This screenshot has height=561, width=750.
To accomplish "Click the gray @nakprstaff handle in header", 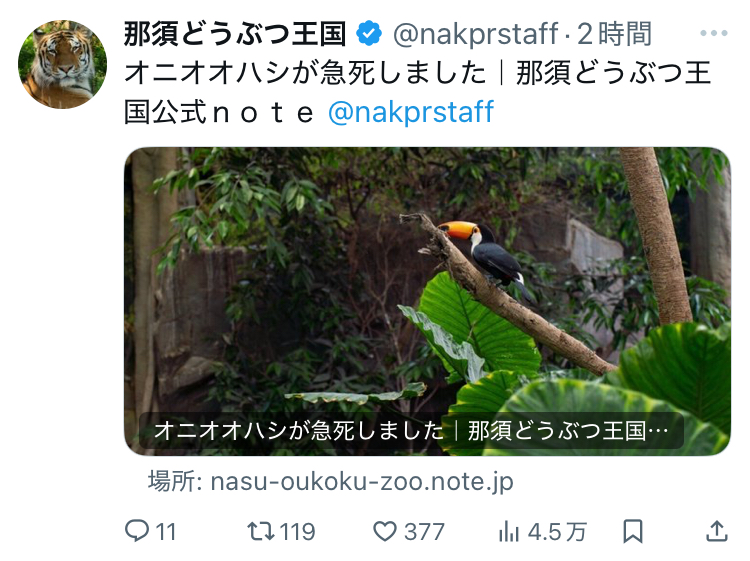I will (x=475, y=34).
